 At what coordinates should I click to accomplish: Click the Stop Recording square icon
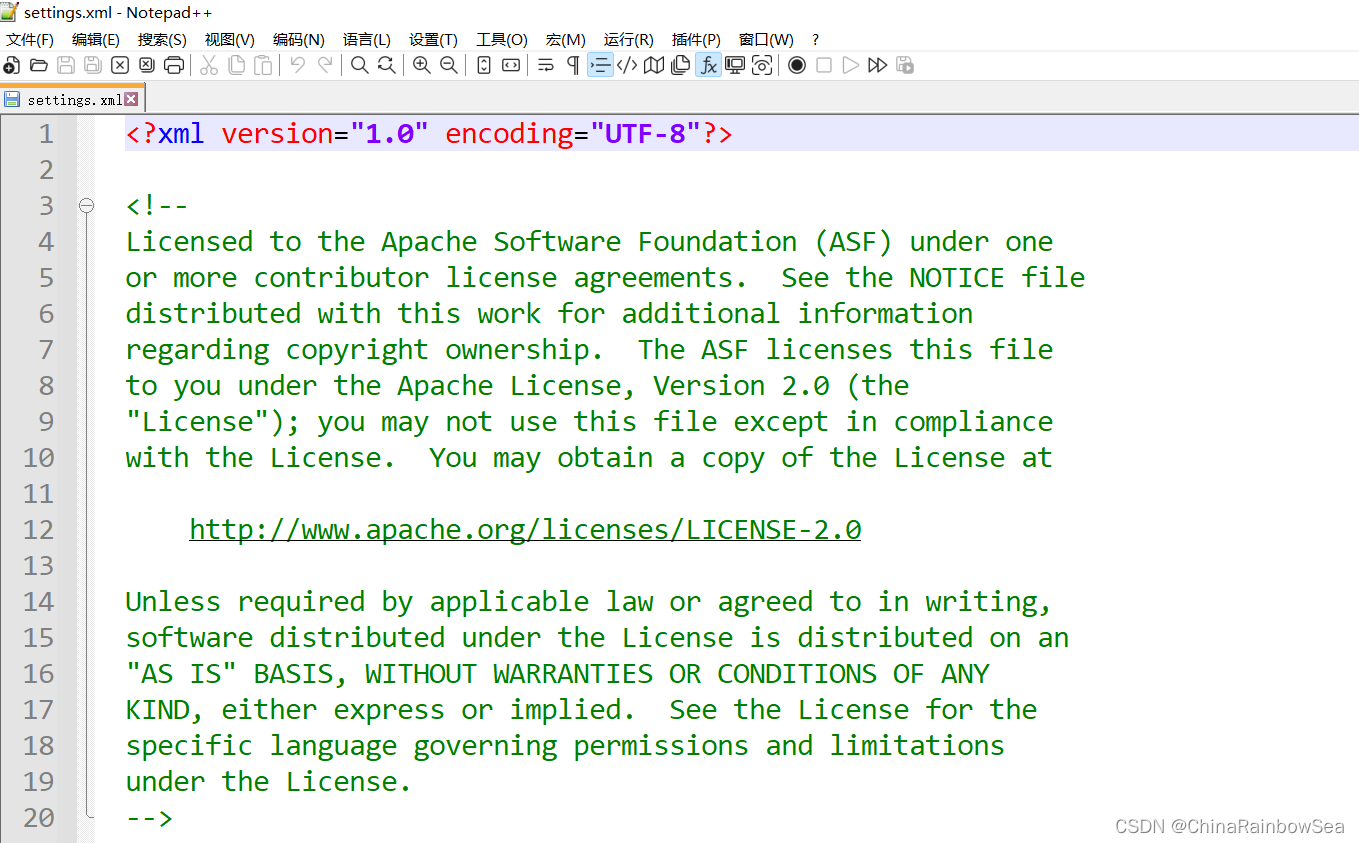pos(824,65)
